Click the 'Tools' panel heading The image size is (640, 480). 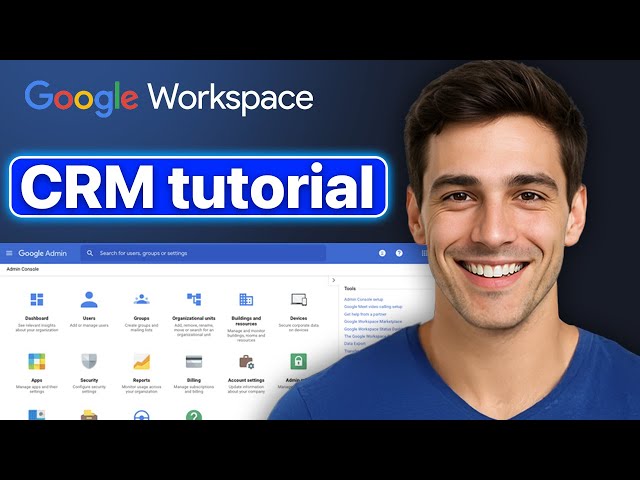tap(350, 289)
